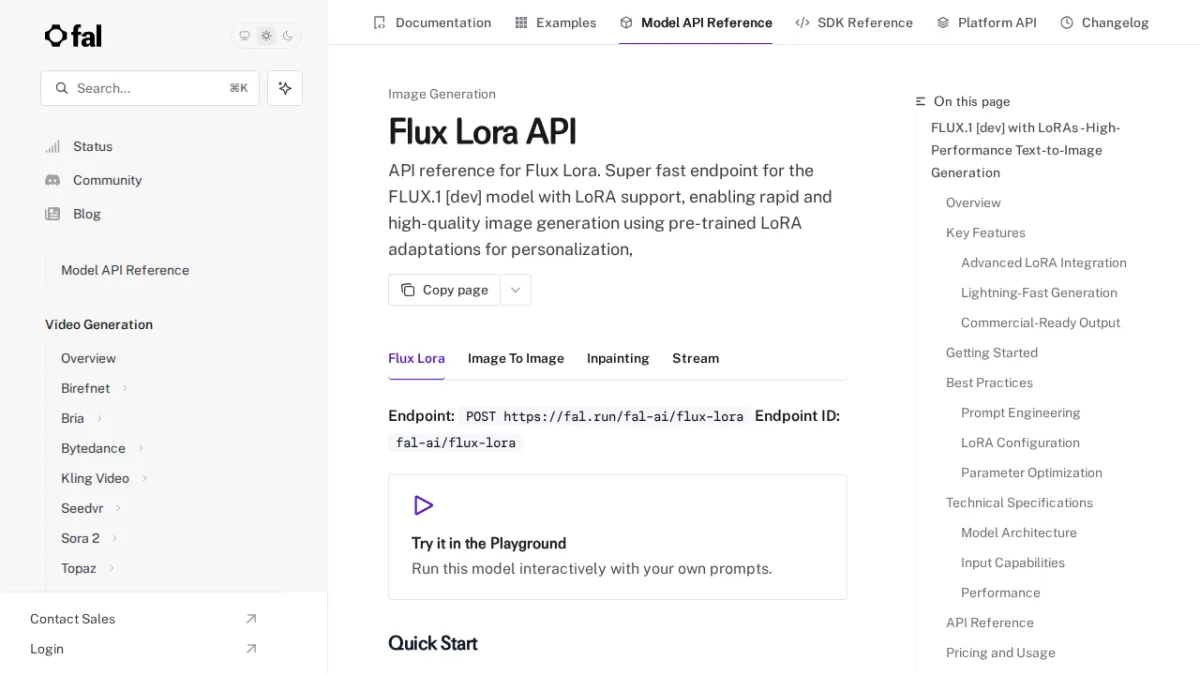The height and width of the screenshot is (675, 1200).
Task: Click the Blog newspaper icon
Action: pos(53,214)
